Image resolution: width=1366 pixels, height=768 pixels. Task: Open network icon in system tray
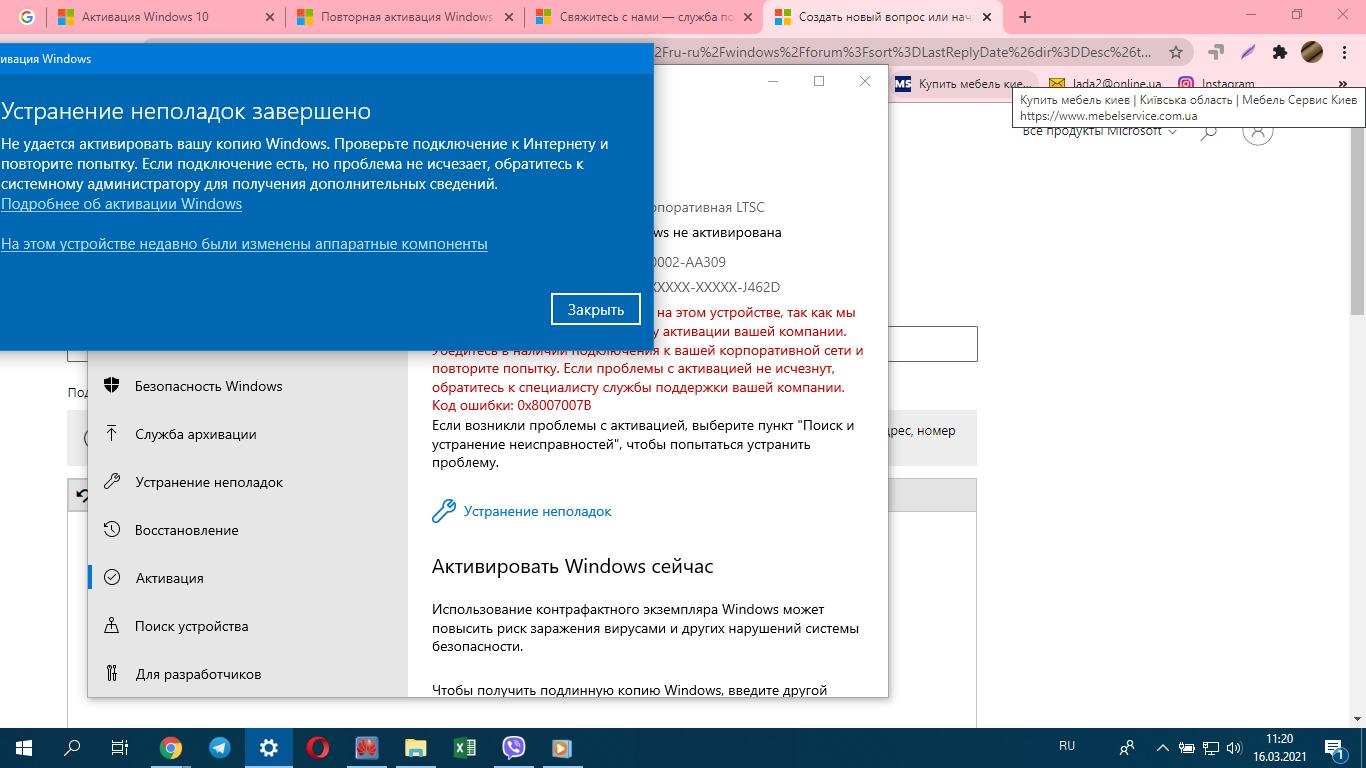pyautogui.click(x=1211, y=747)
